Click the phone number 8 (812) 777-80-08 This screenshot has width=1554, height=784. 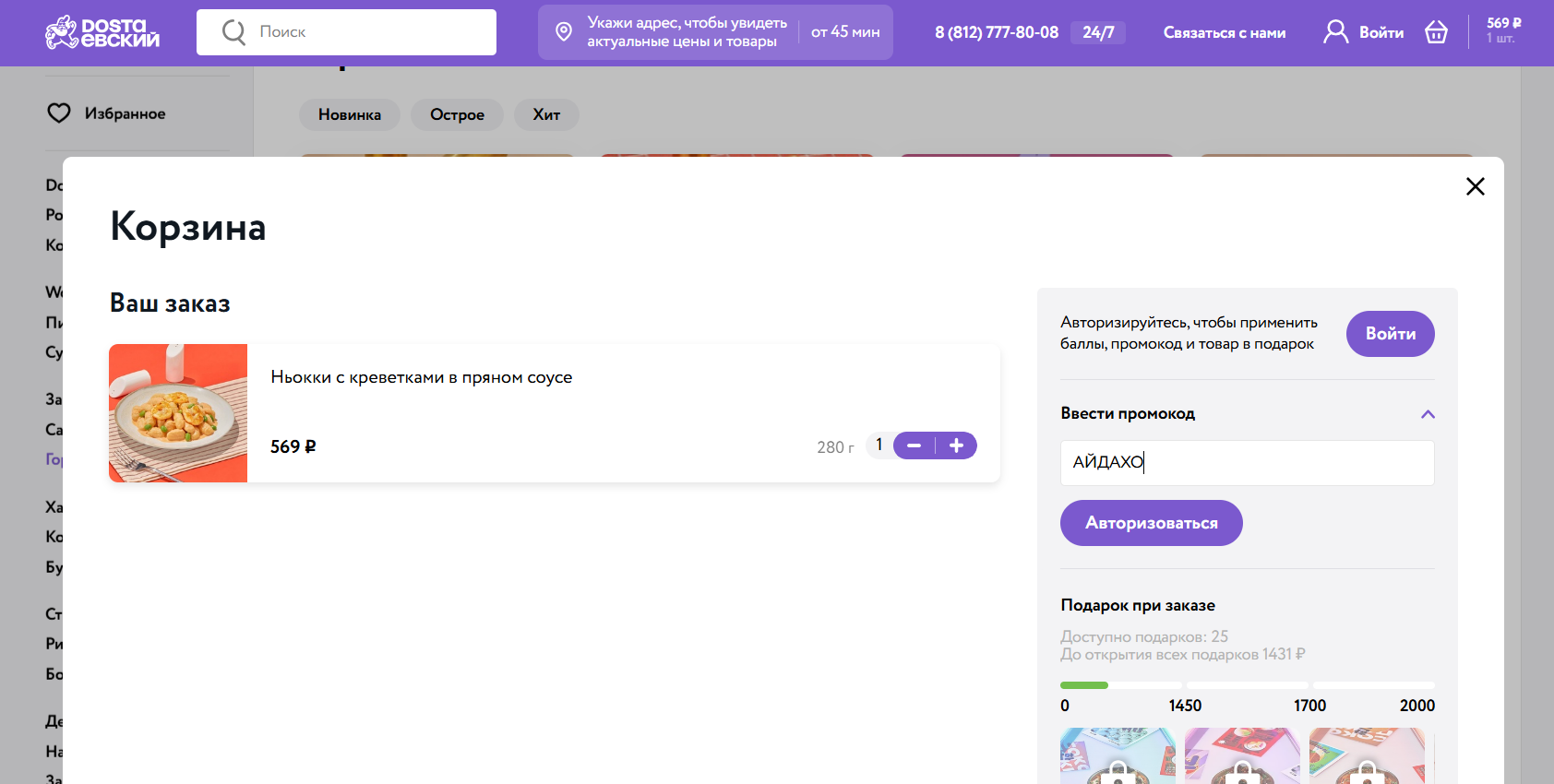pos(997,32)
